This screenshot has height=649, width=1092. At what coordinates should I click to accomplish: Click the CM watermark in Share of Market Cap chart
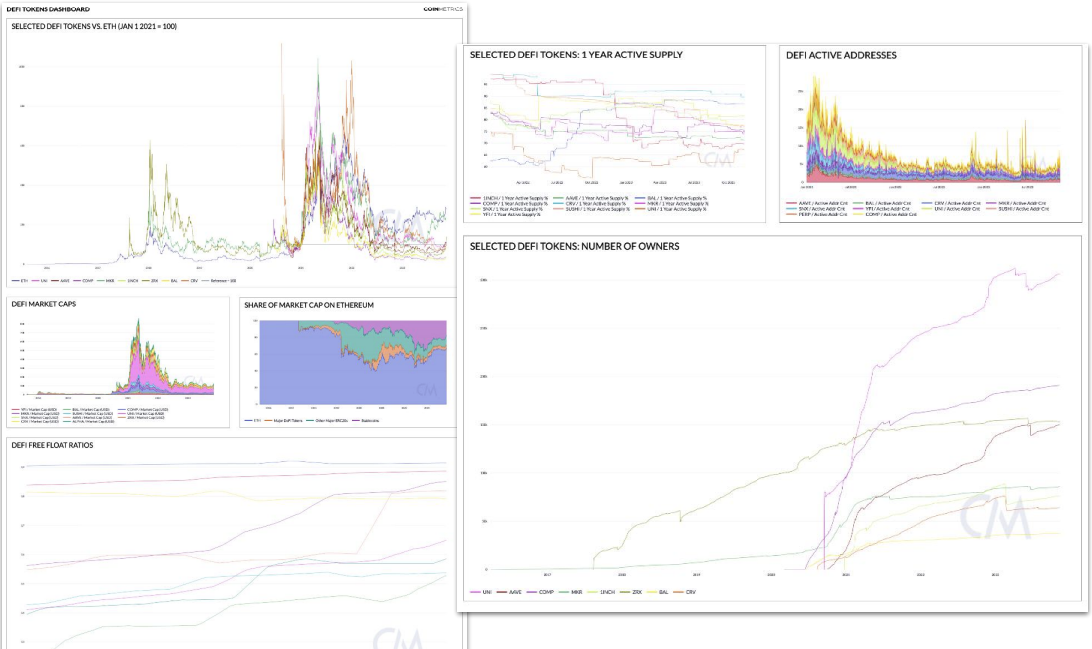click(428, 389)
